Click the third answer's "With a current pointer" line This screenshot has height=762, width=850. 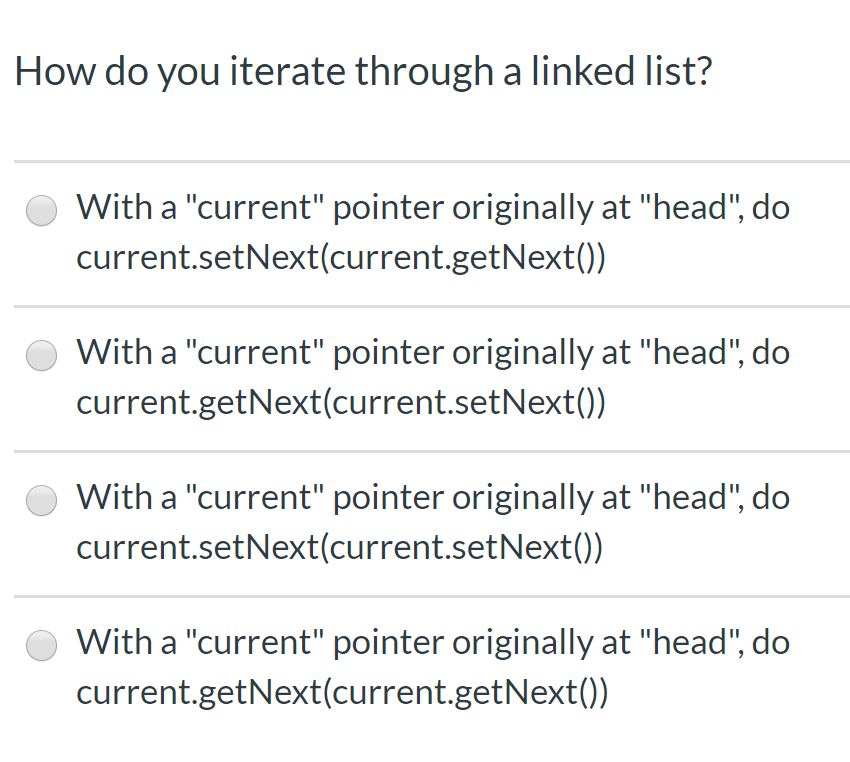pyautogui.click(x=432, y=498)
